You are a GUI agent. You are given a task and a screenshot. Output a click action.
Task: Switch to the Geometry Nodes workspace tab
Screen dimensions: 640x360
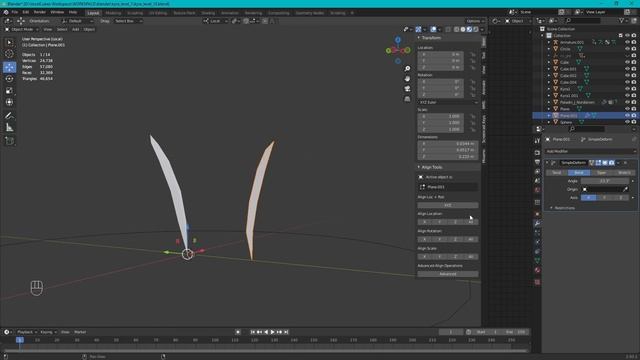tap(309, 13)
